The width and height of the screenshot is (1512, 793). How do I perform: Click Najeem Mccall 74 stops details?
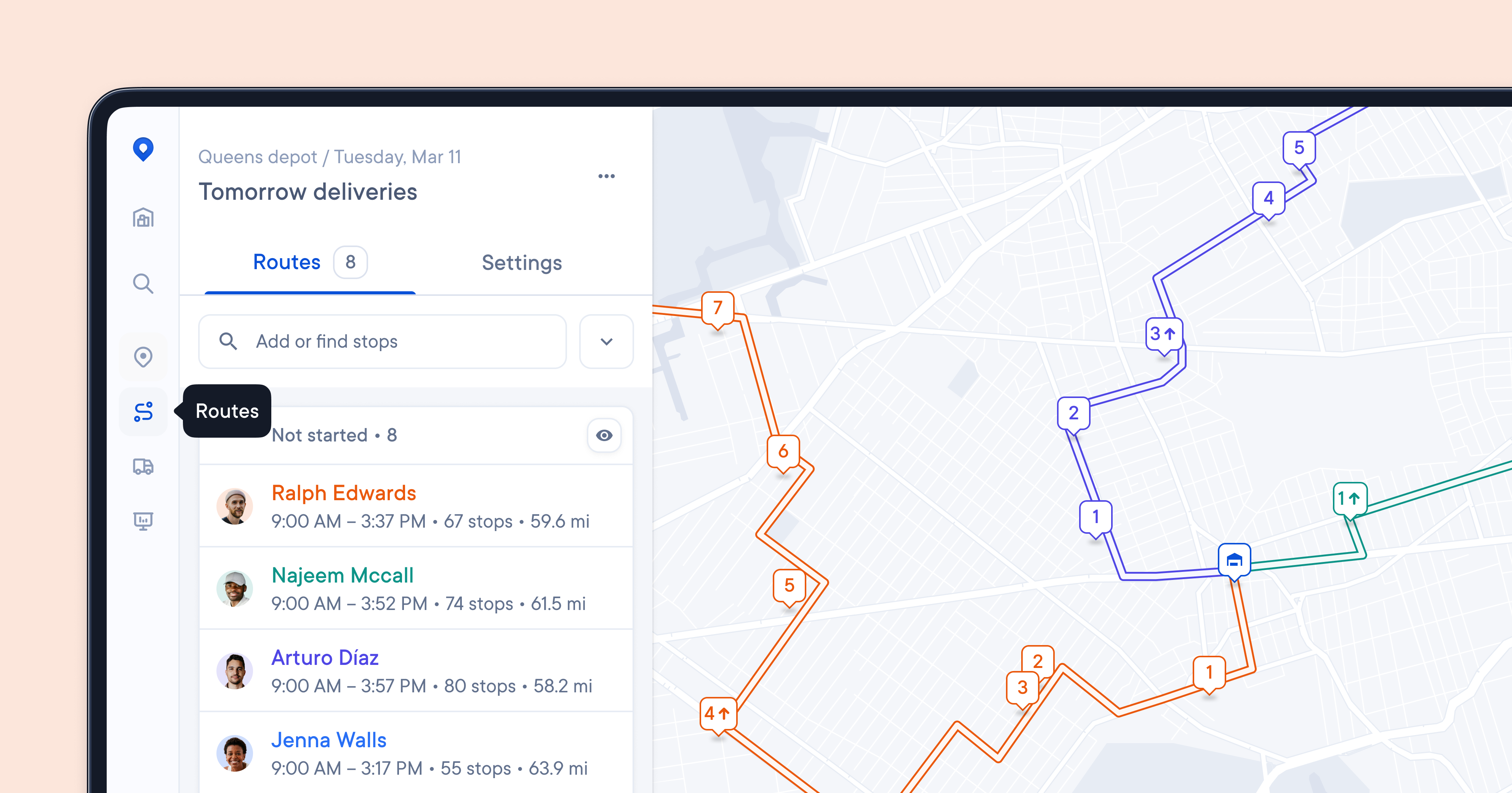point(428,604)
